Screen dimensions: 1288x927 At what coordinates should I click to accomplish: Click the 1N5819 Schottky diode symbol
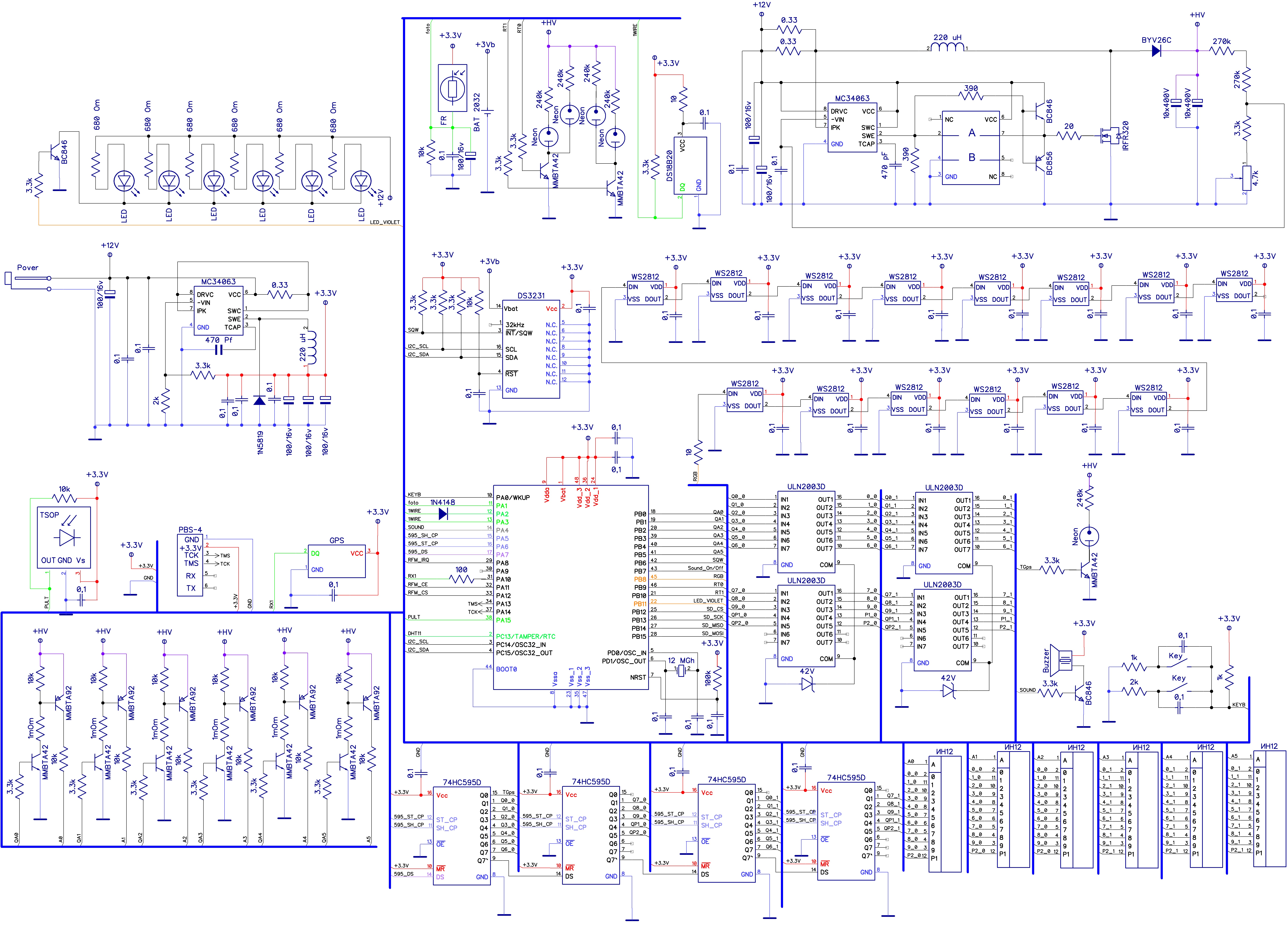click(260, 400)
